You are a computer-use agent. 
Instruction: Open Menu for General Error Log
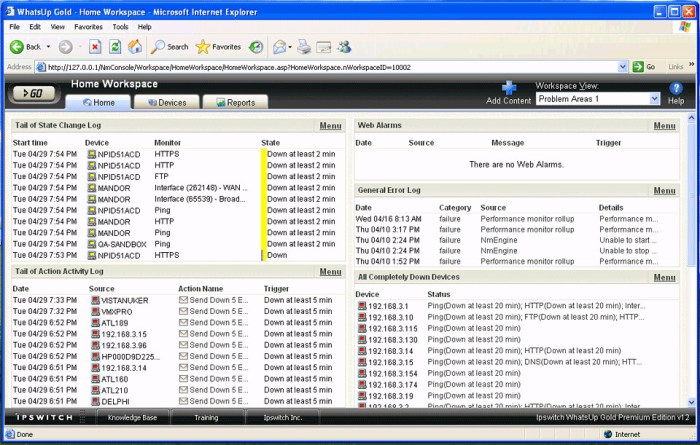click(664, 191)
